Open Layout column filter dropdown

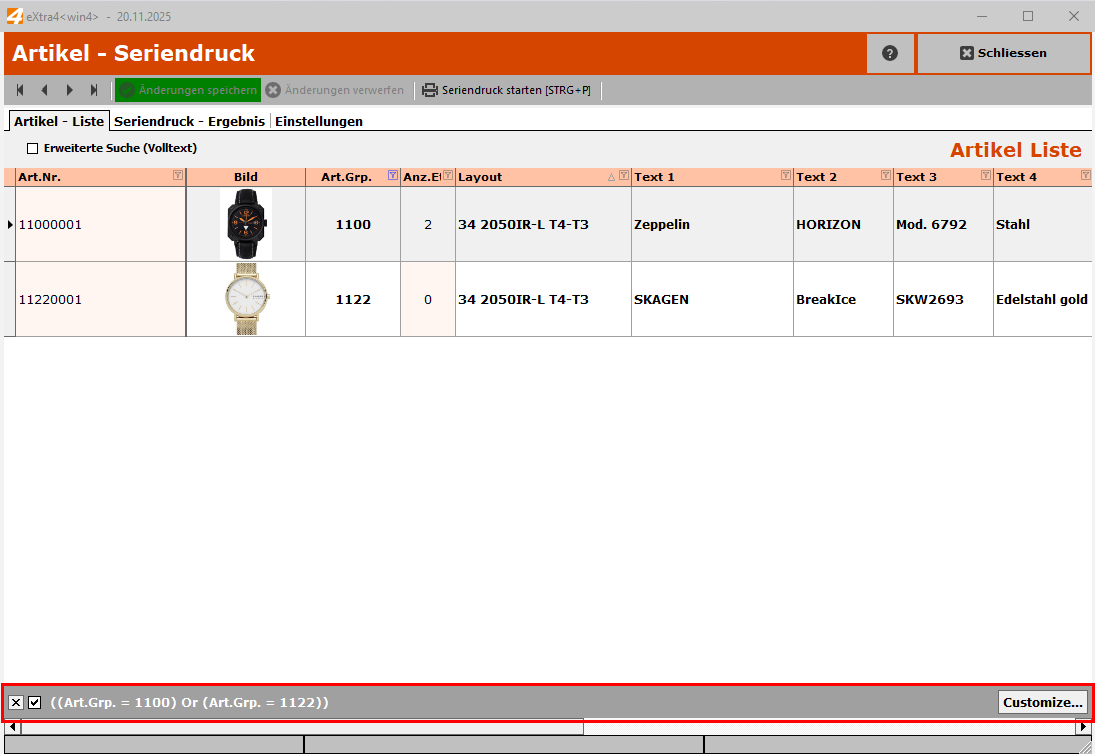[624, 176]
